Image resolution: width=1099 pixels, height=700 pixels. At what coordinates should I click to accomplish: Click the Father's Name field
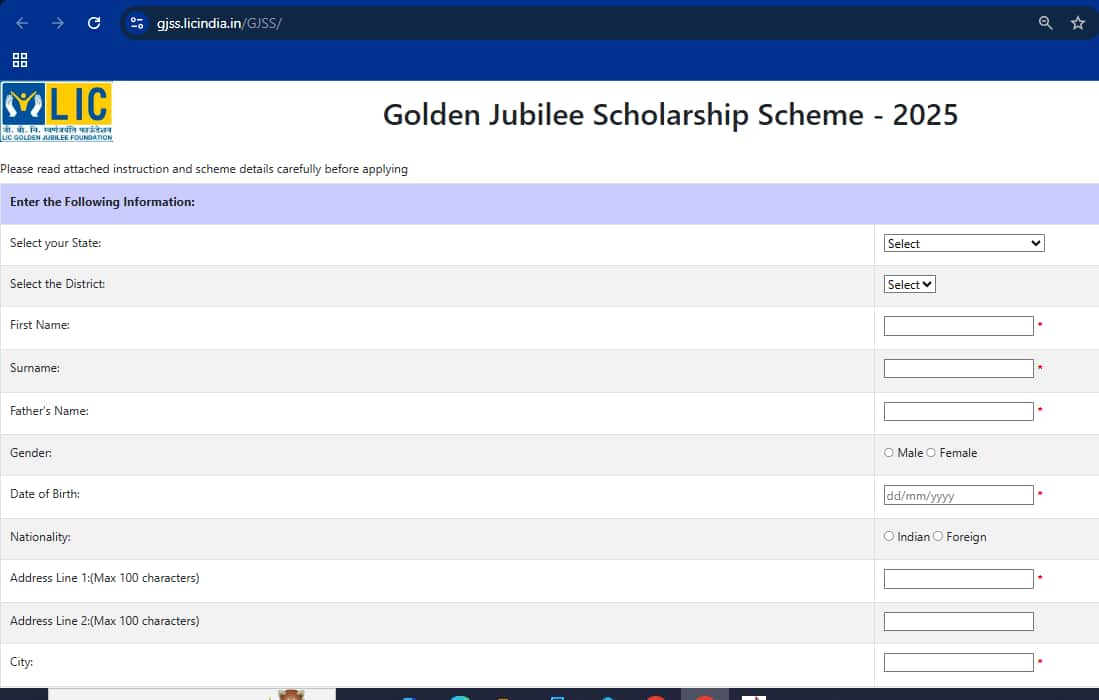[x=958, y=411]
